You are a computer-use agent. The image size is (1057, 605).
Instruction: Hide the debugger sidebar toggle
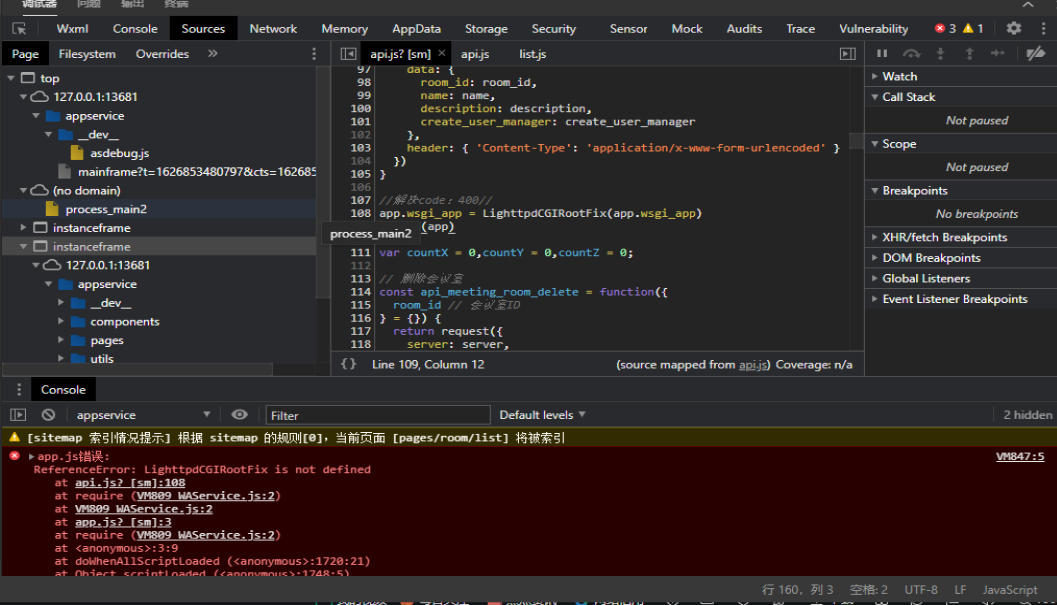tap(847, 53)
